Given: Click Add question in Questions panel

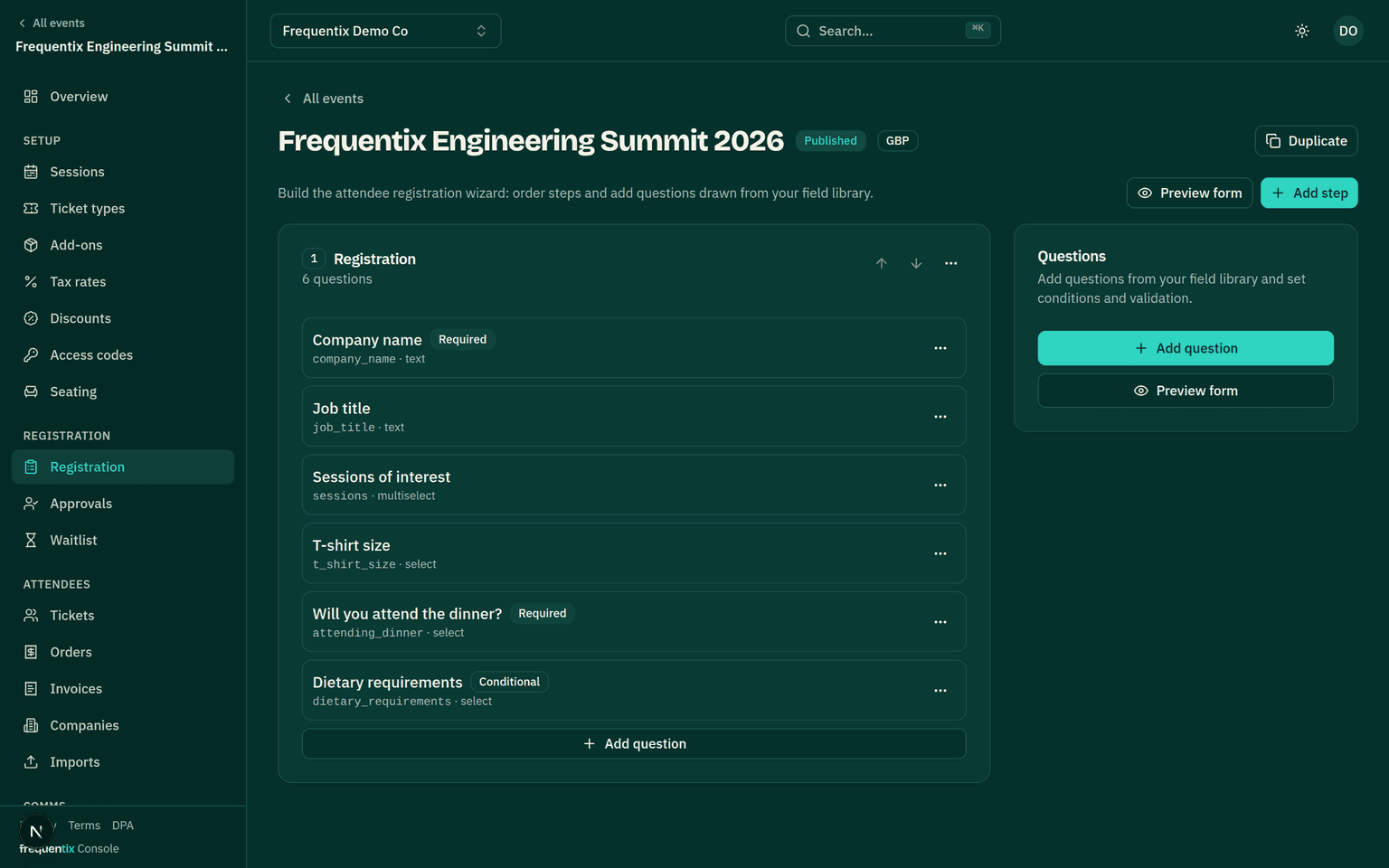Looking at the screenshot, I should 1186,348.
